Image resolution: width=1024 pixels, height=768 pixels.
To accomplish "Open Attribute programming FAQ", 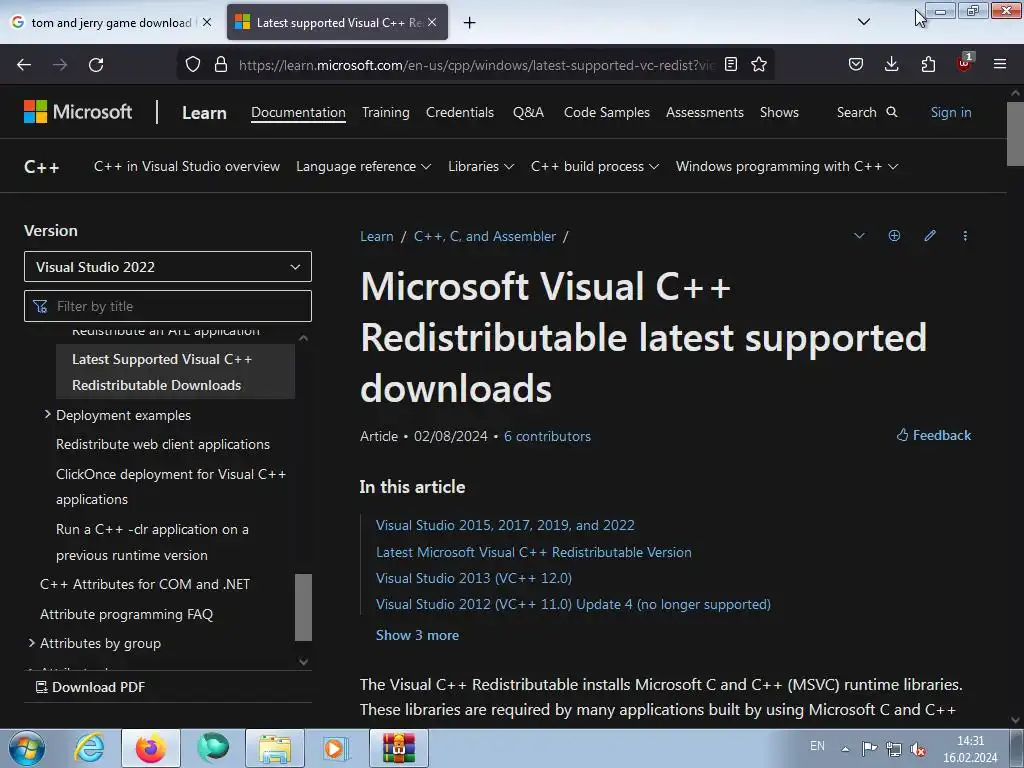I will click(x=126, y=614).
